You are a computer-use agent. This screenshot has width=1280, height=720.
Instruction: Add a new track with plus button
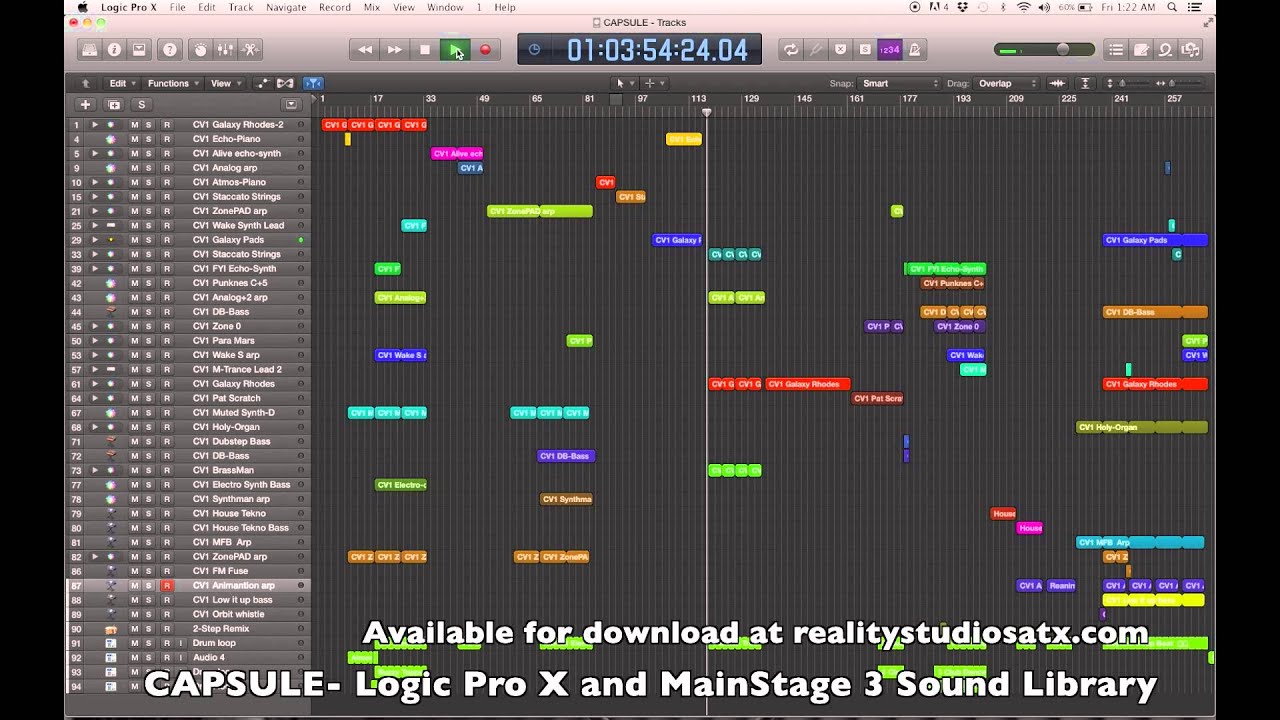coord(85,104)
